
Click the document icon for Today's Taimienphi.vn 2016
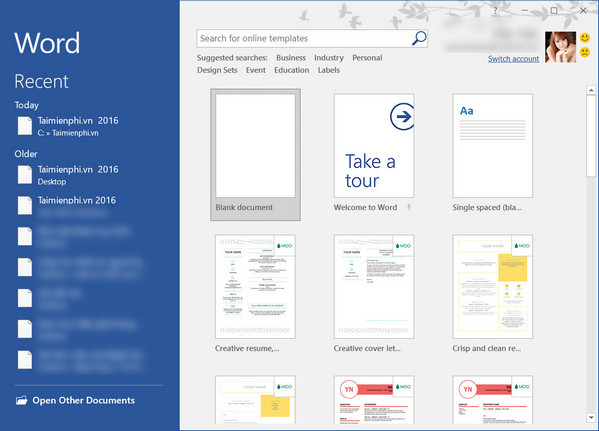point(25,126)
